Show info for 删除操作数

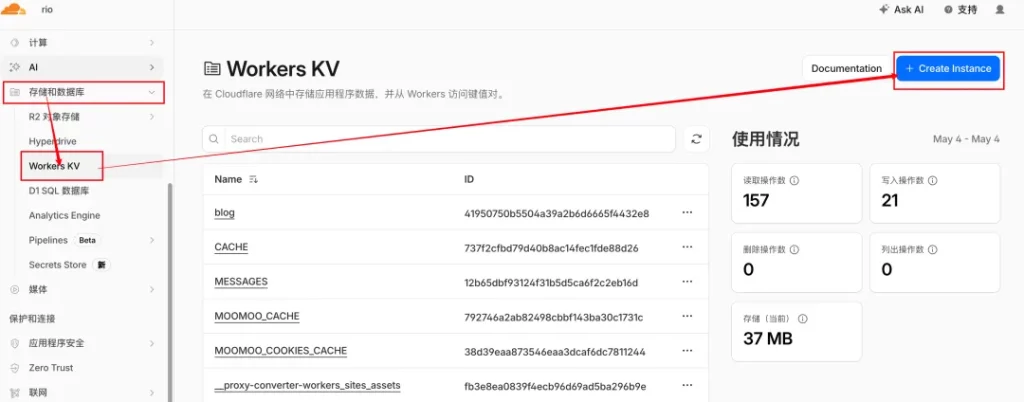pos(795,250)
